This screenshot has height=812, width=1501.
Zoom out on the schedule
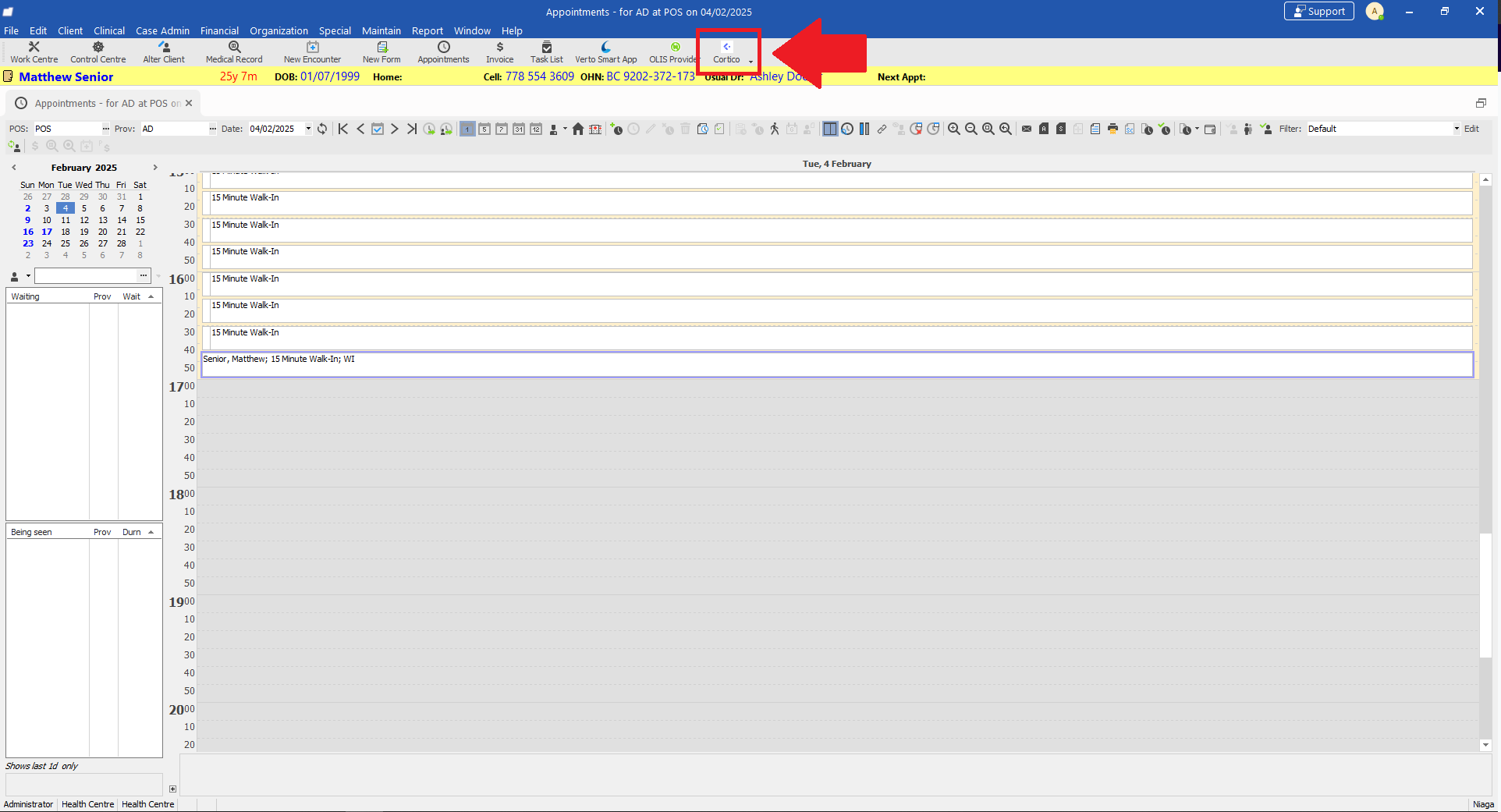coord(971,129)
